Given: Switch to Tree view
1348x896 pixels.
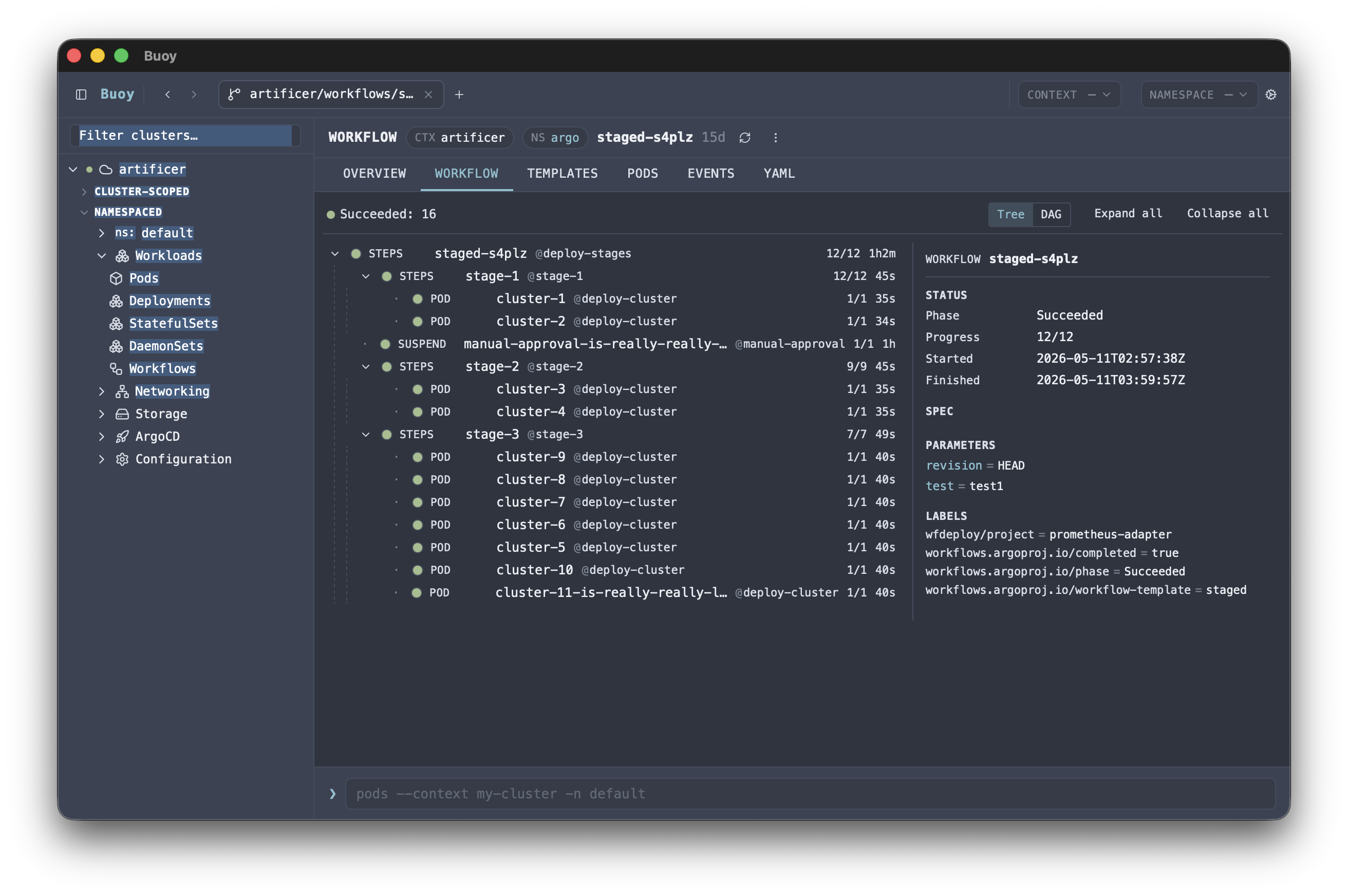Looking at the screenshot, I should tap(1010, 214).
